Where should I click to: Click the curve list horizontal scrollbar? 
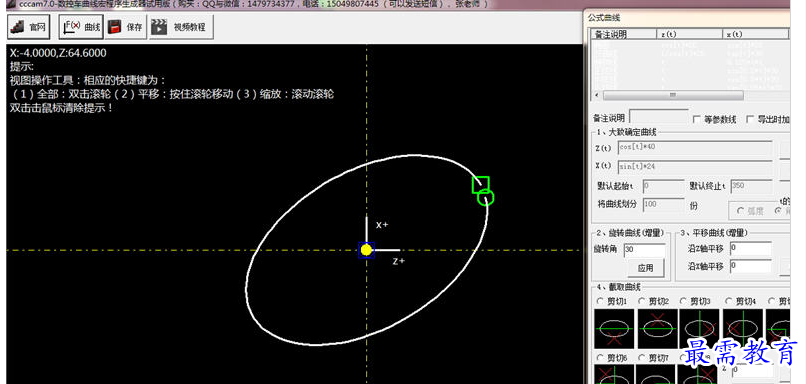point(673,95)
